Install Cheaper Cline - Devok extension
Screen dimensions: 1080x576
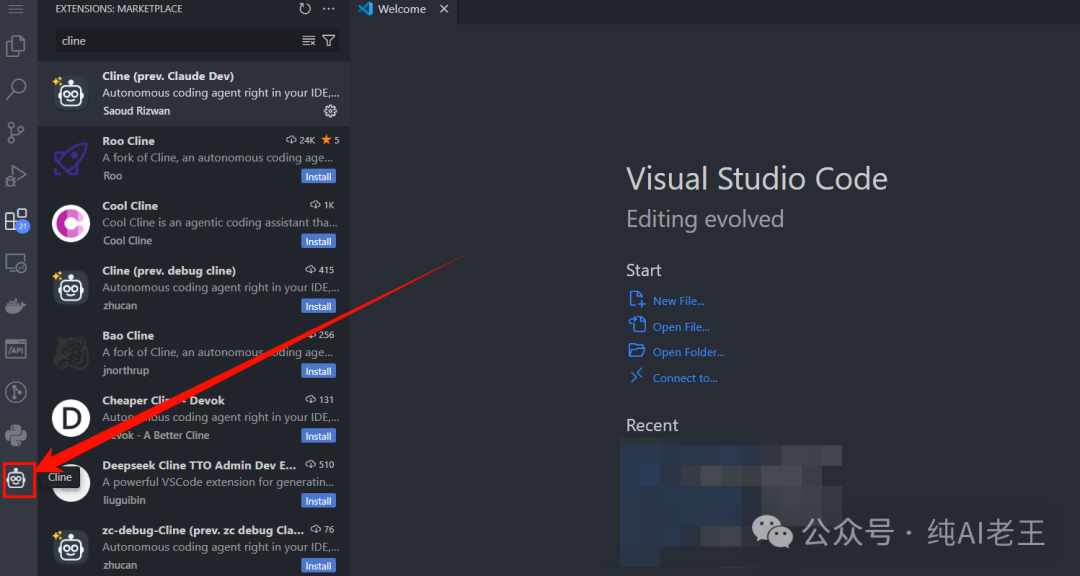tap(318, 435)
